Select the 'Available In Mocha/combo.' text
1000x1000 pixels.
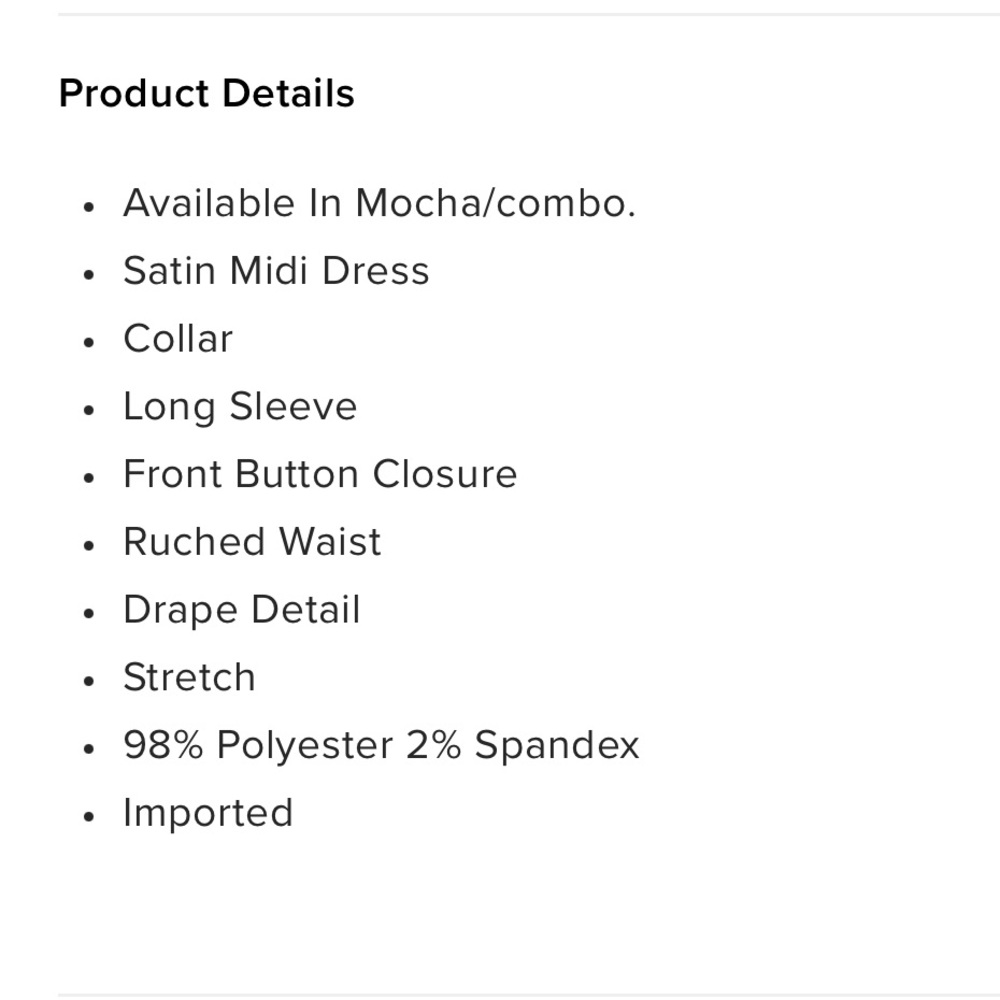[x=379, y=203]
